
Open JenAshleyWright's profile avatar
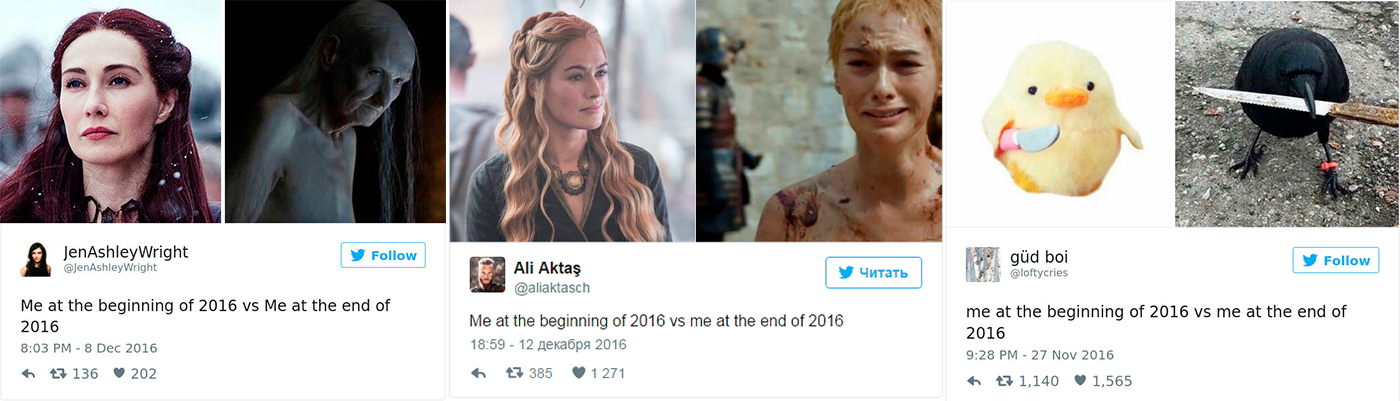click(36, 259)
